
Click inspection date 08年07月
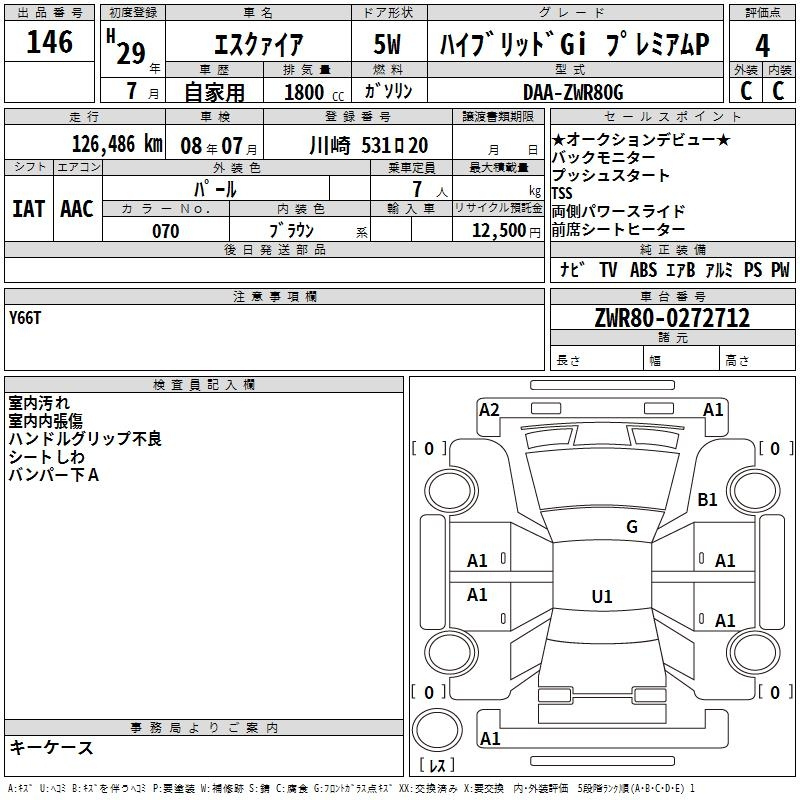(x=219, y=146)
